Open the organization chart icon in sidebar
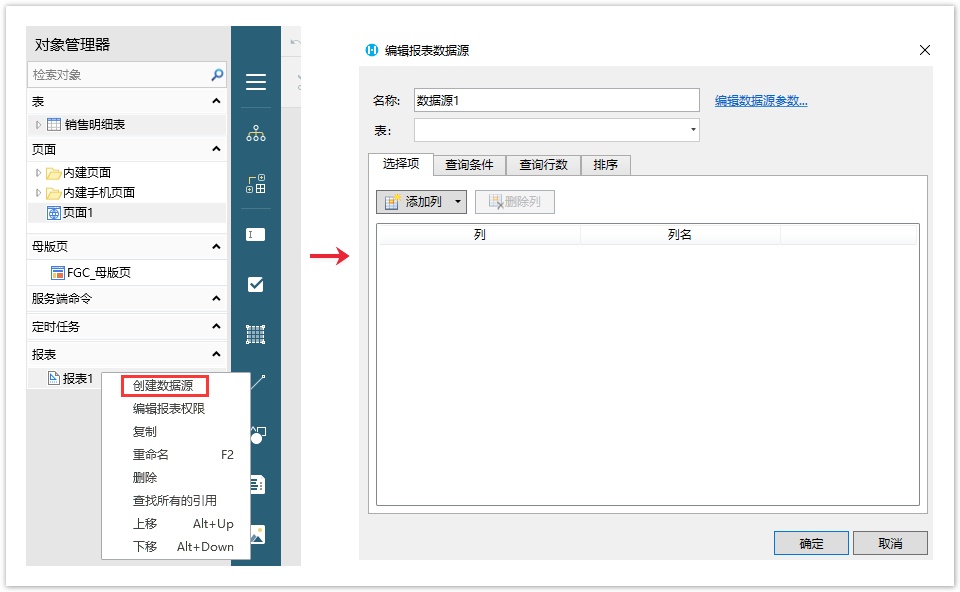Viewport: 960px width, 592px height. (x=256, y=133)
